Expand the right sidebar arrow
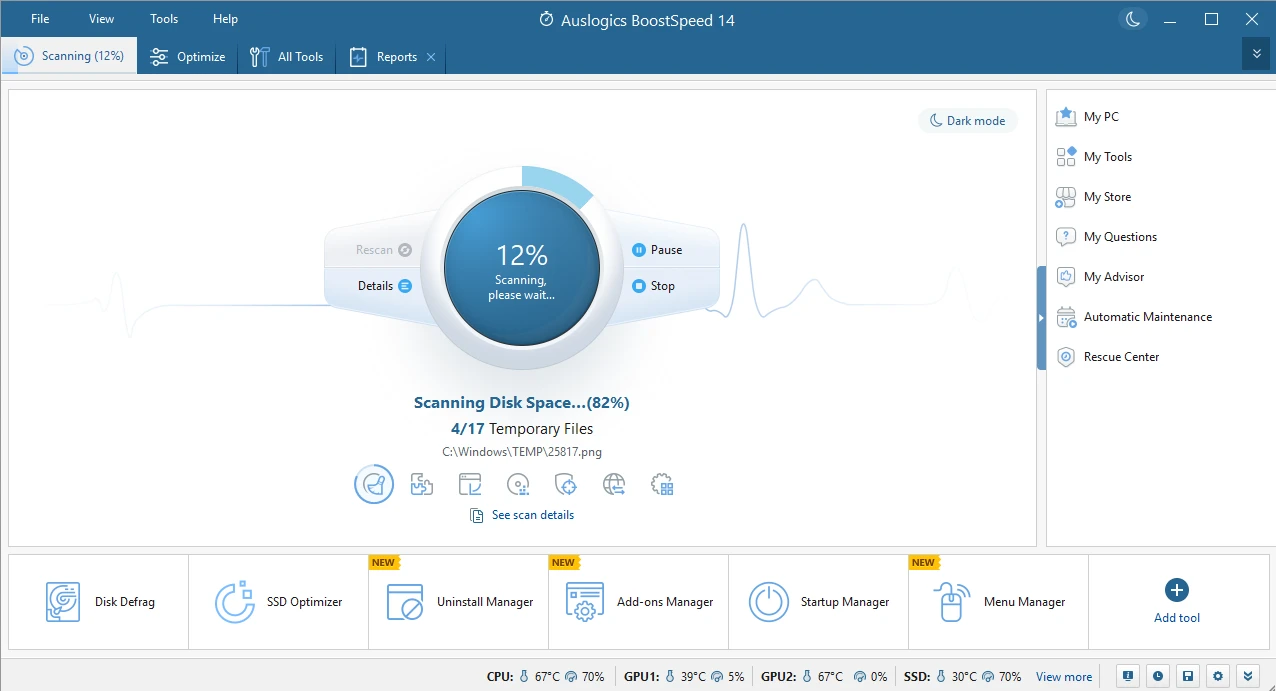 click(1039, 318)
